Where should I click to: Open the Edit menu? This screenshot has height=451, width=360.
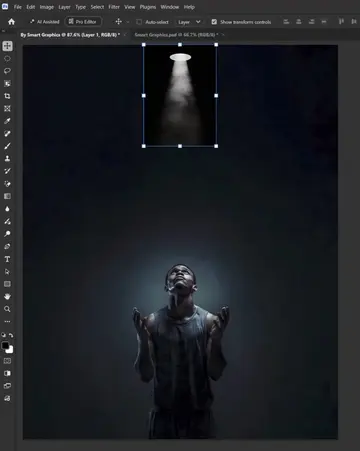coord(31,7)
